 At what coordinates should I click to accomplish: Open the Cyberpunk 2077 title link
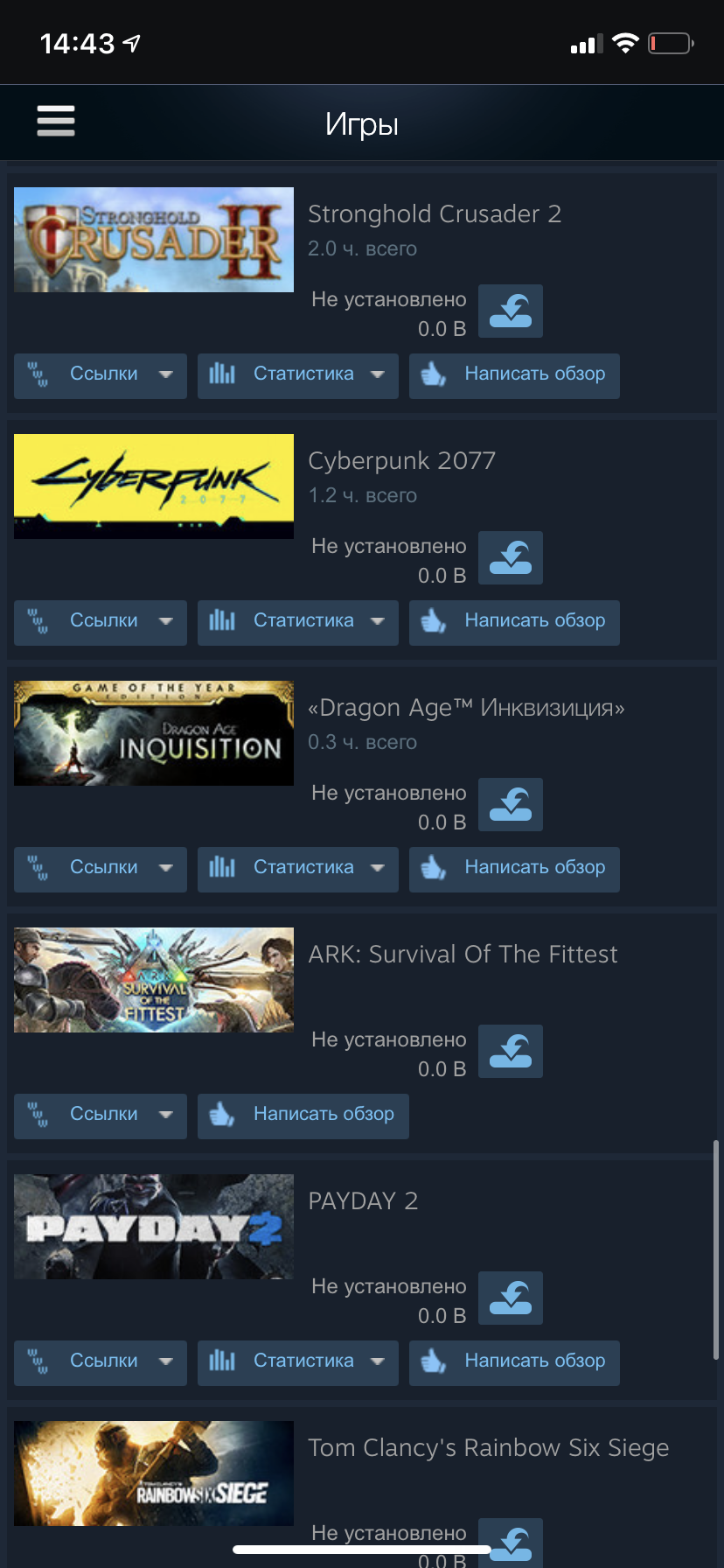point(402,460)
